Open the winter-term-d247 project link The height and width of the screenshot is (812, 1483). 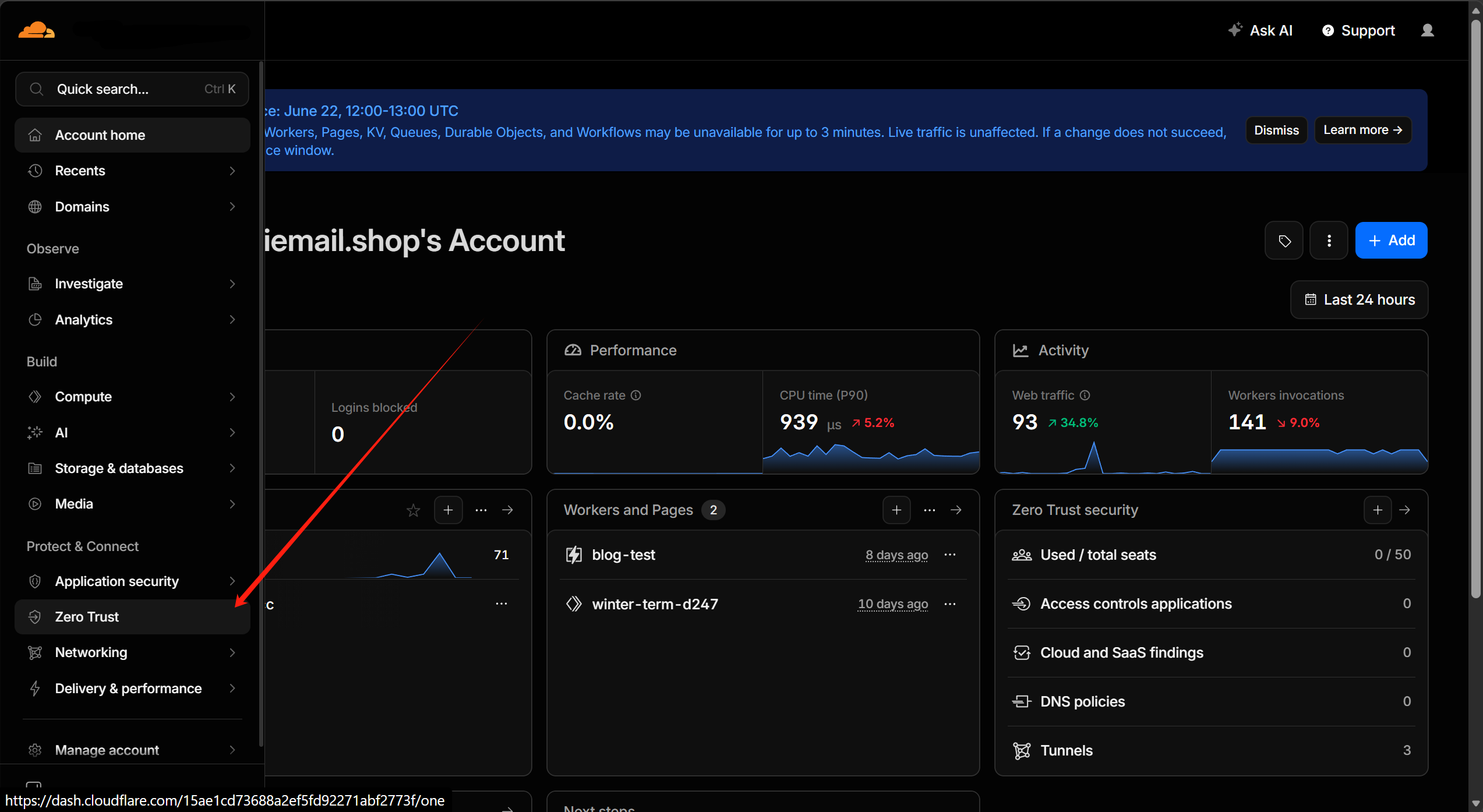655,604
